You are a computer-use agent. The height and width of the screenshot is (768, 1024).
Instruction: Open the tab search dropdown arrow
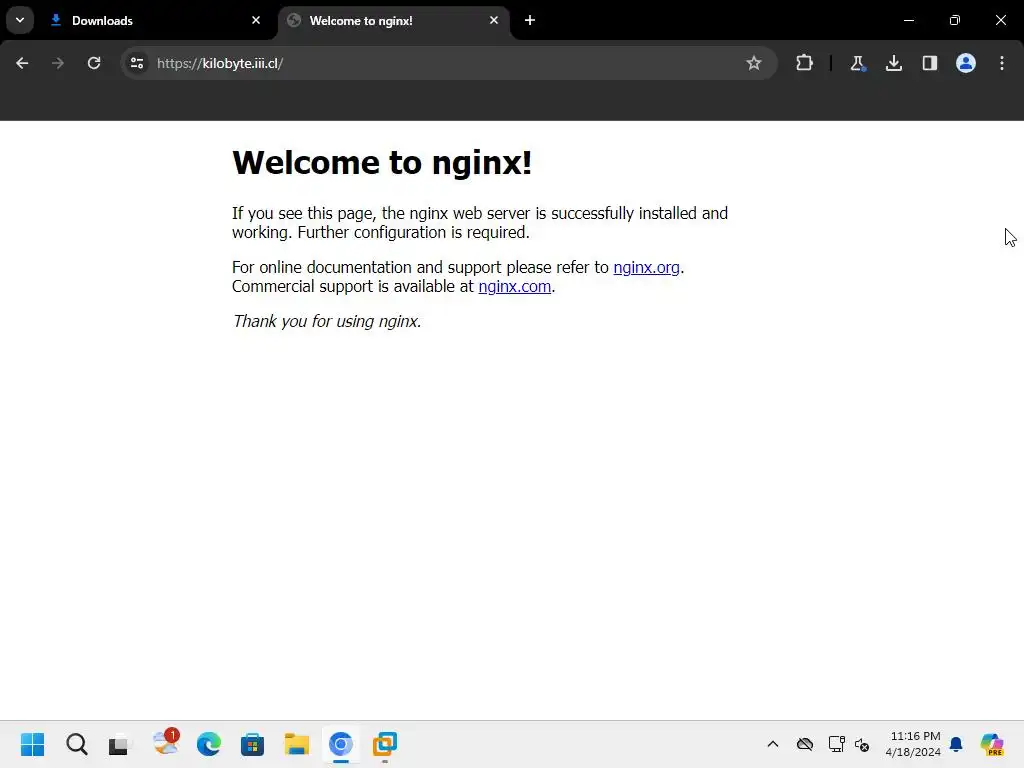[x=20, y=20]
